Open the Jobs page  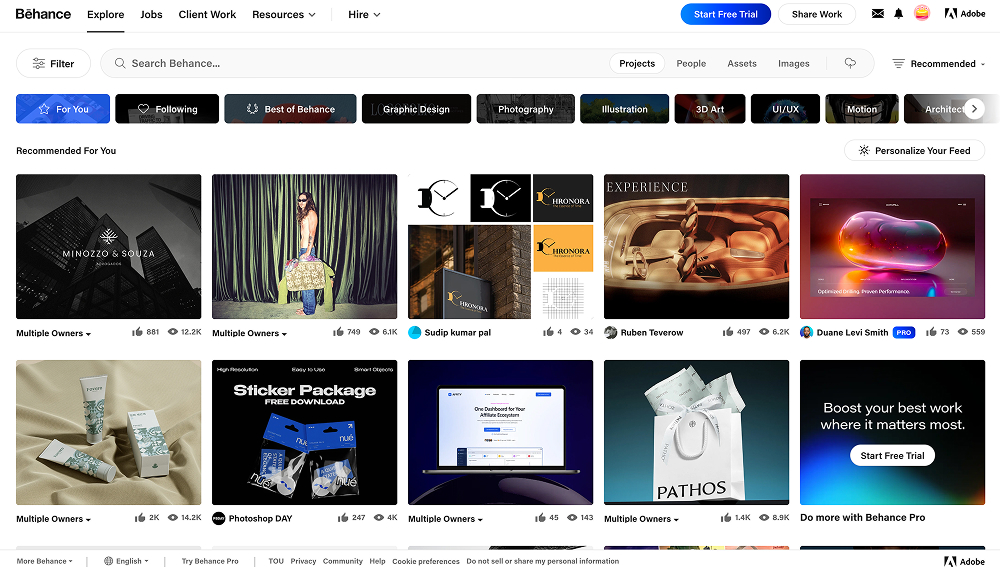151,14
